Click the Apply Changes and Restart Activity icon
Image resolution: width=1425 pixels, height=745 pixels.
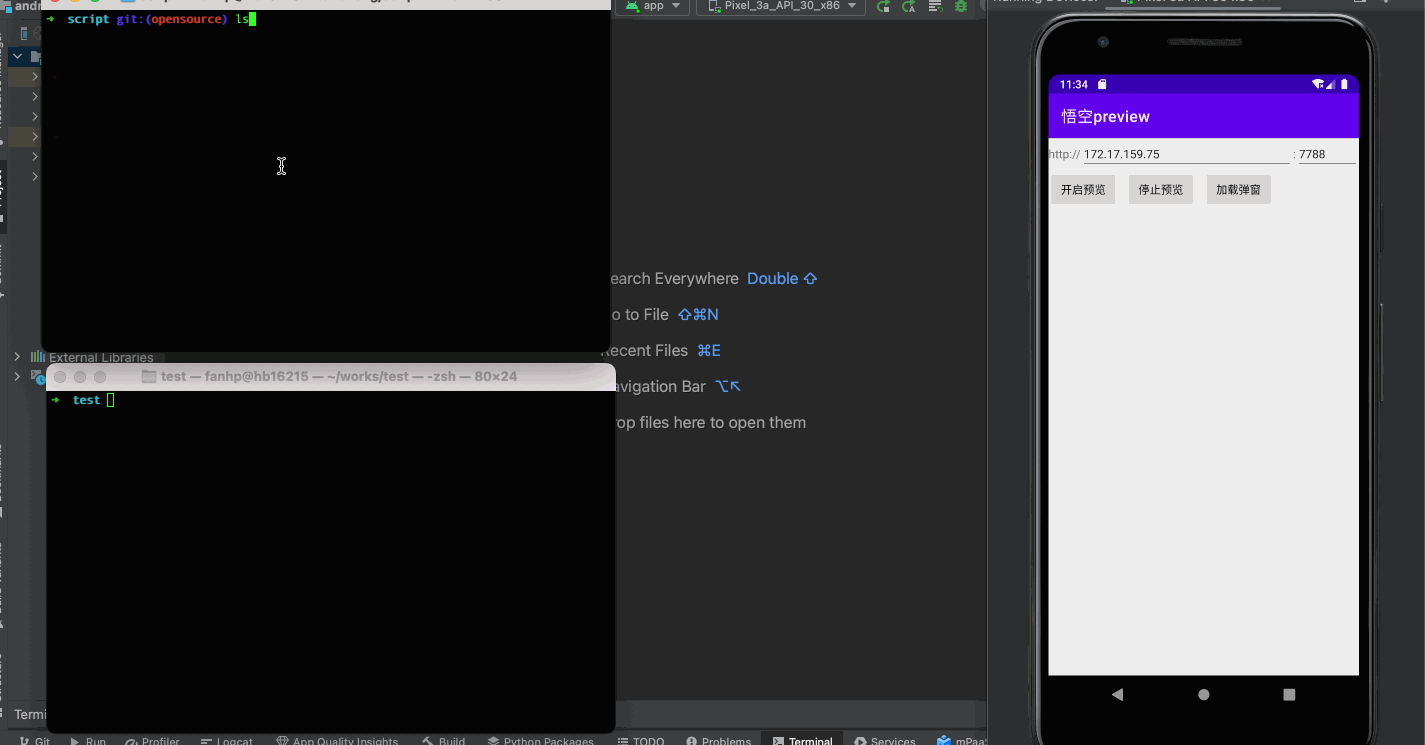click(883, 6)
